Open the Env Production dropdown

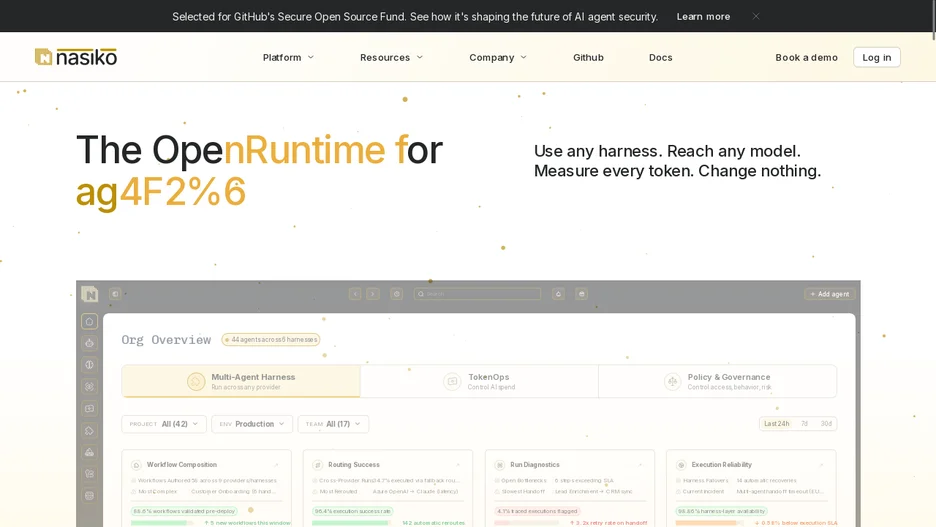pos(253,424)
